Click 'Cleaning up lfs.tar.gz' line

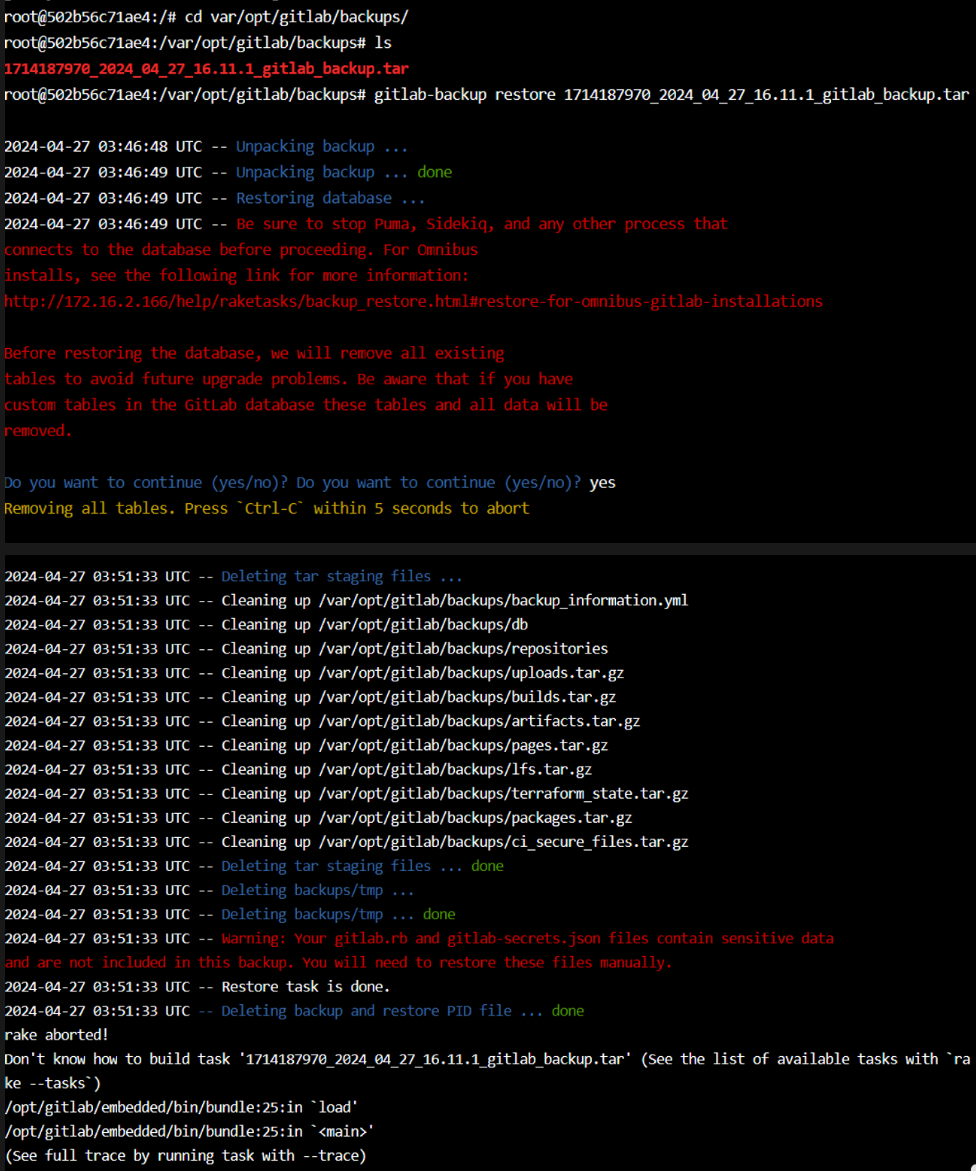click(298, 769)
